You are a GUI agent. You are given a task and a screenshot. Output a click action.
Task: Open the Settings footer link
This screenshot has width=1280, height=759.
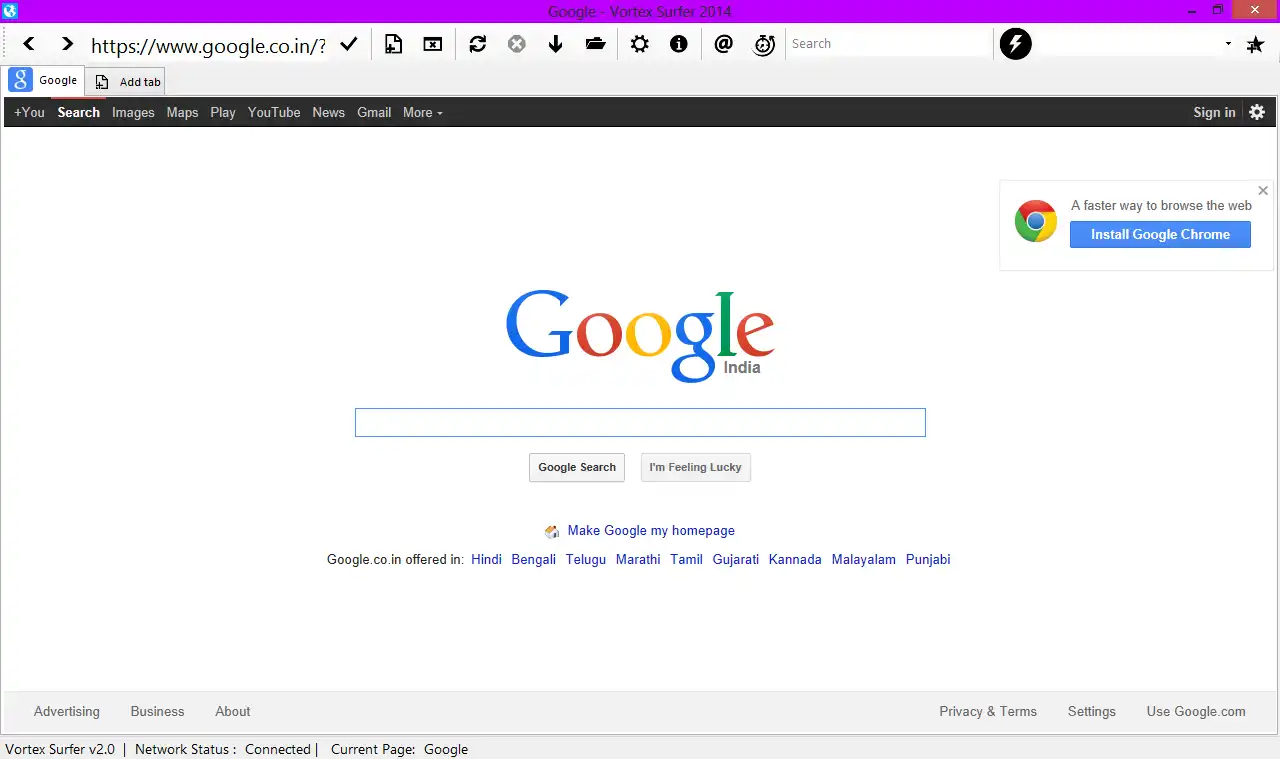[x=1091, y=711]
